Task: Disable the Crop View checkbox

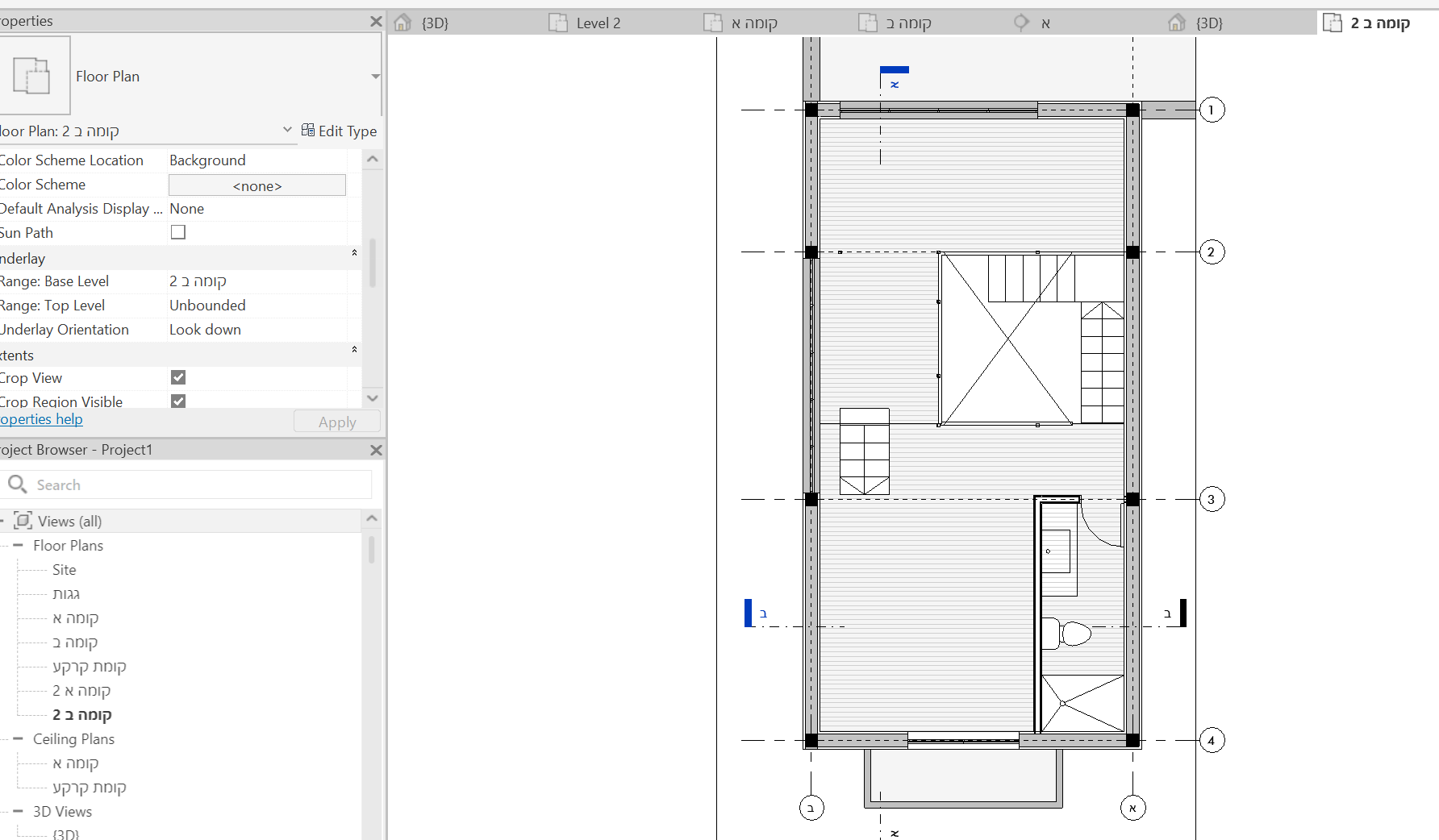Action: 178,377
